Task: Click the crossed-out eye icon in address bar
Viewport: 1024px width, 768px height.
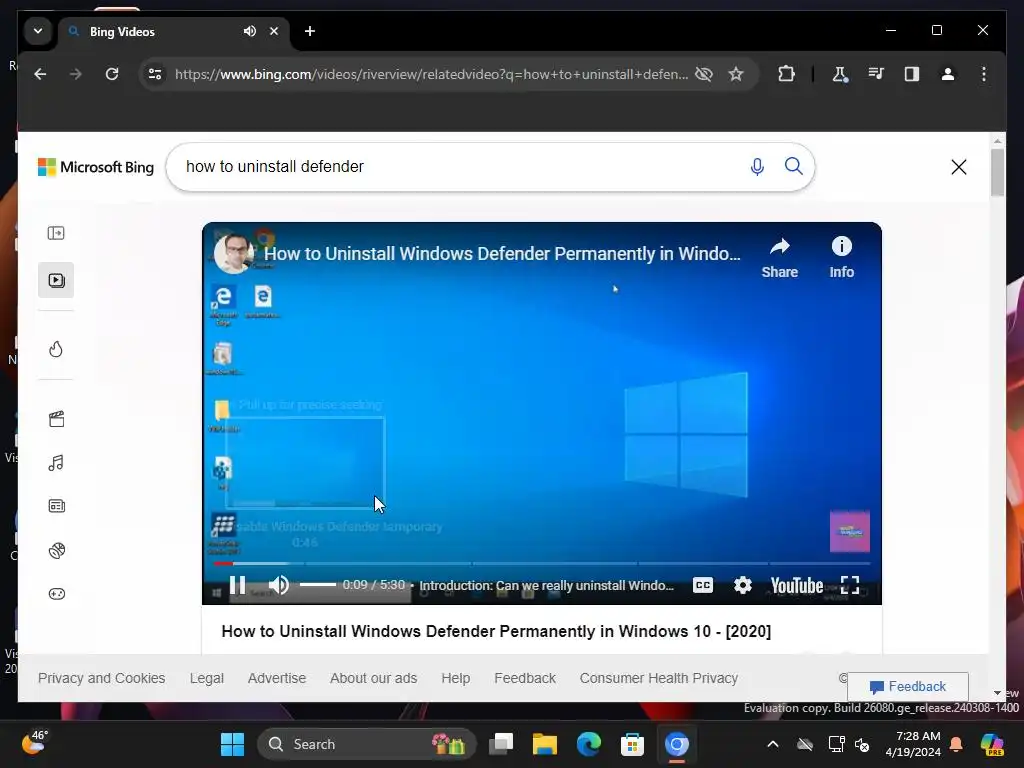Action: pyautogui.click(x=704, y=74)
